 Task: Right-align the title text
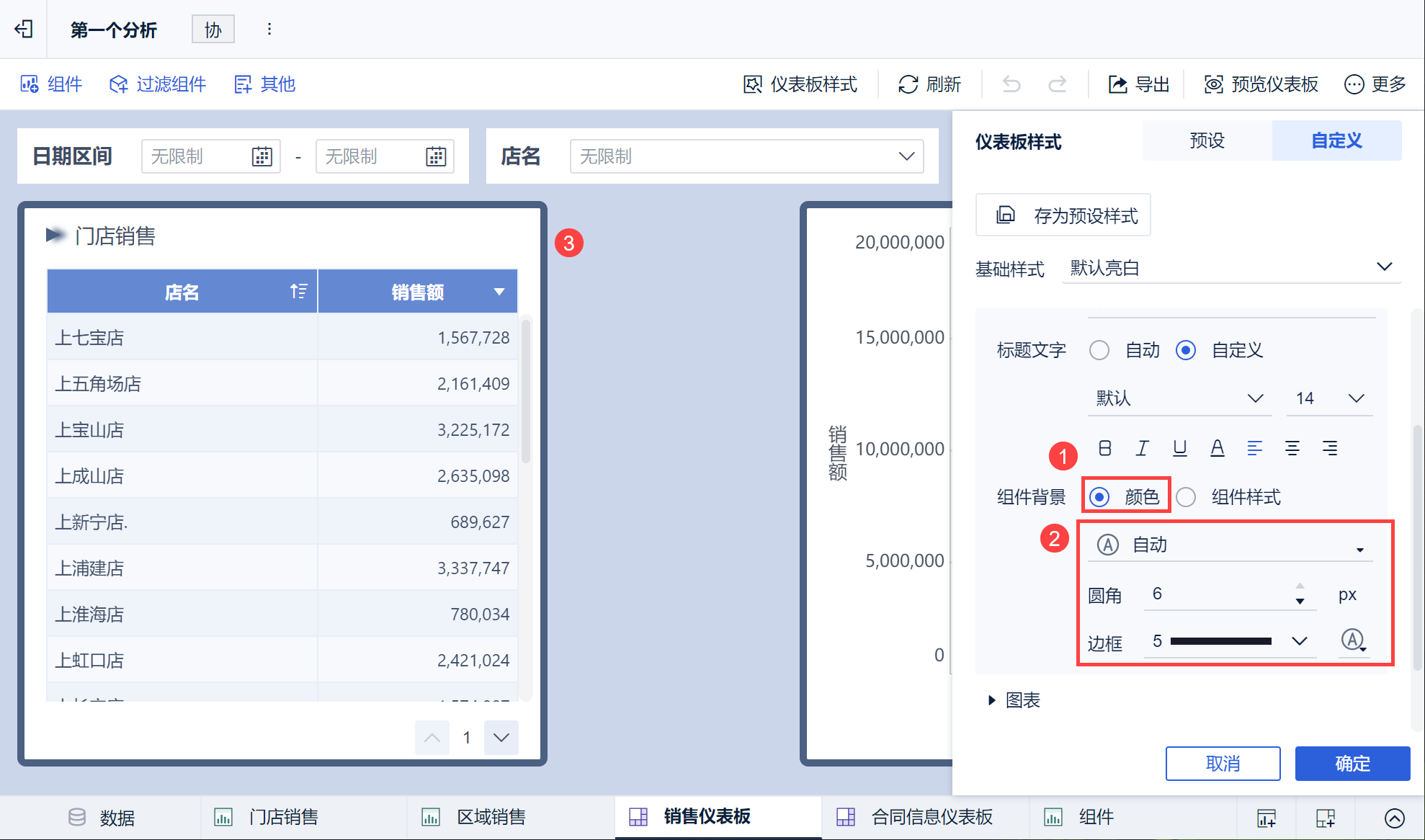[x=1329, y=448]
